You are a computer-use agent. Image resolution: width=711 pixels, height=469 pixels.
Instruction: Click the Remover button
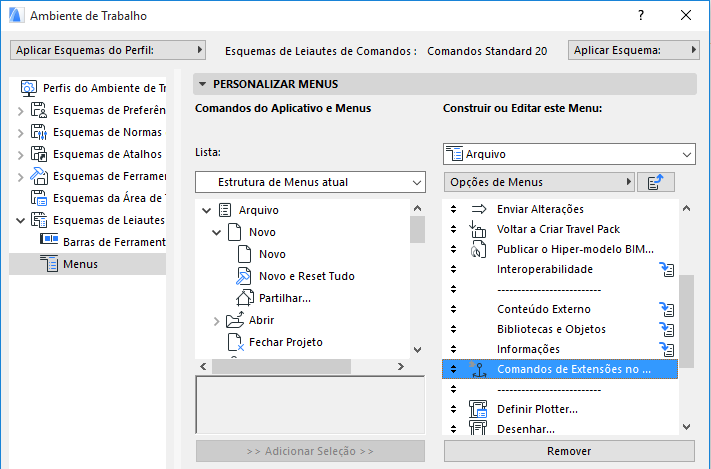568,451
